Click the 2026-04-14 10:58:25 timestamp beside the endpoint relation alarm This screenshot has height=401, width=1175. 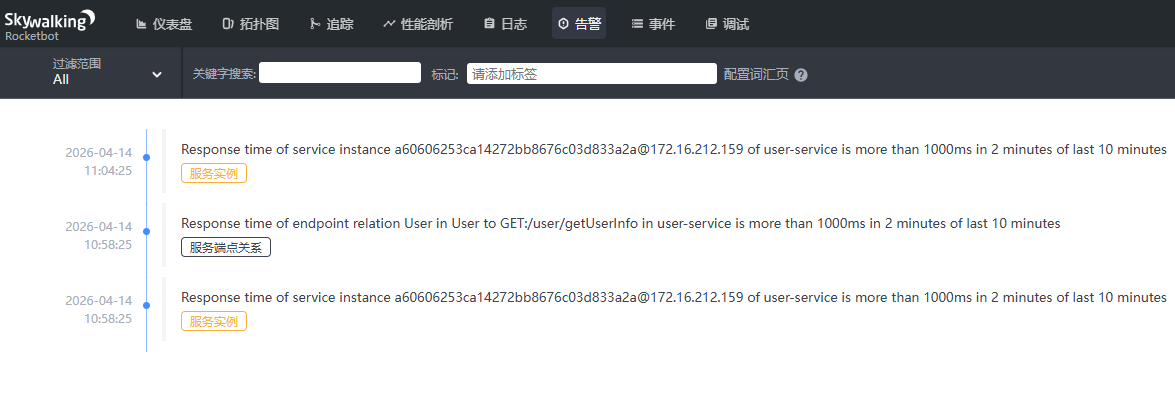(x=98, y=235)
